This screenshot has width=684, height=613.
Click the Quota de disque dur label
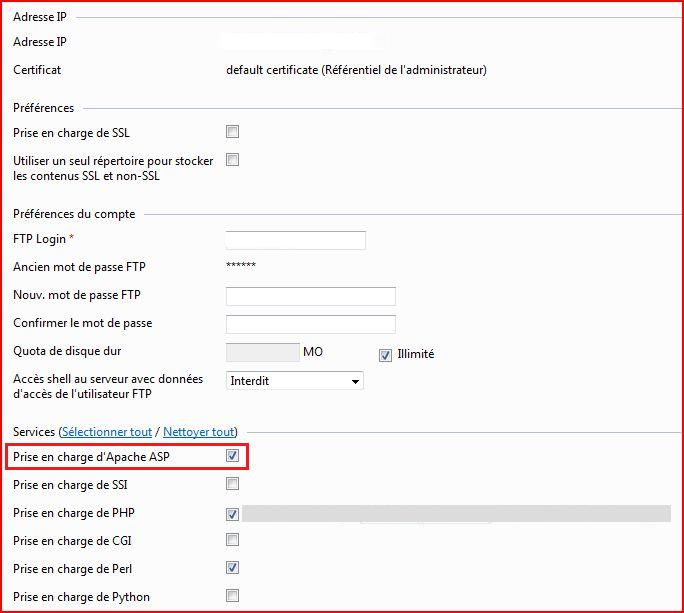click(67, 351)
